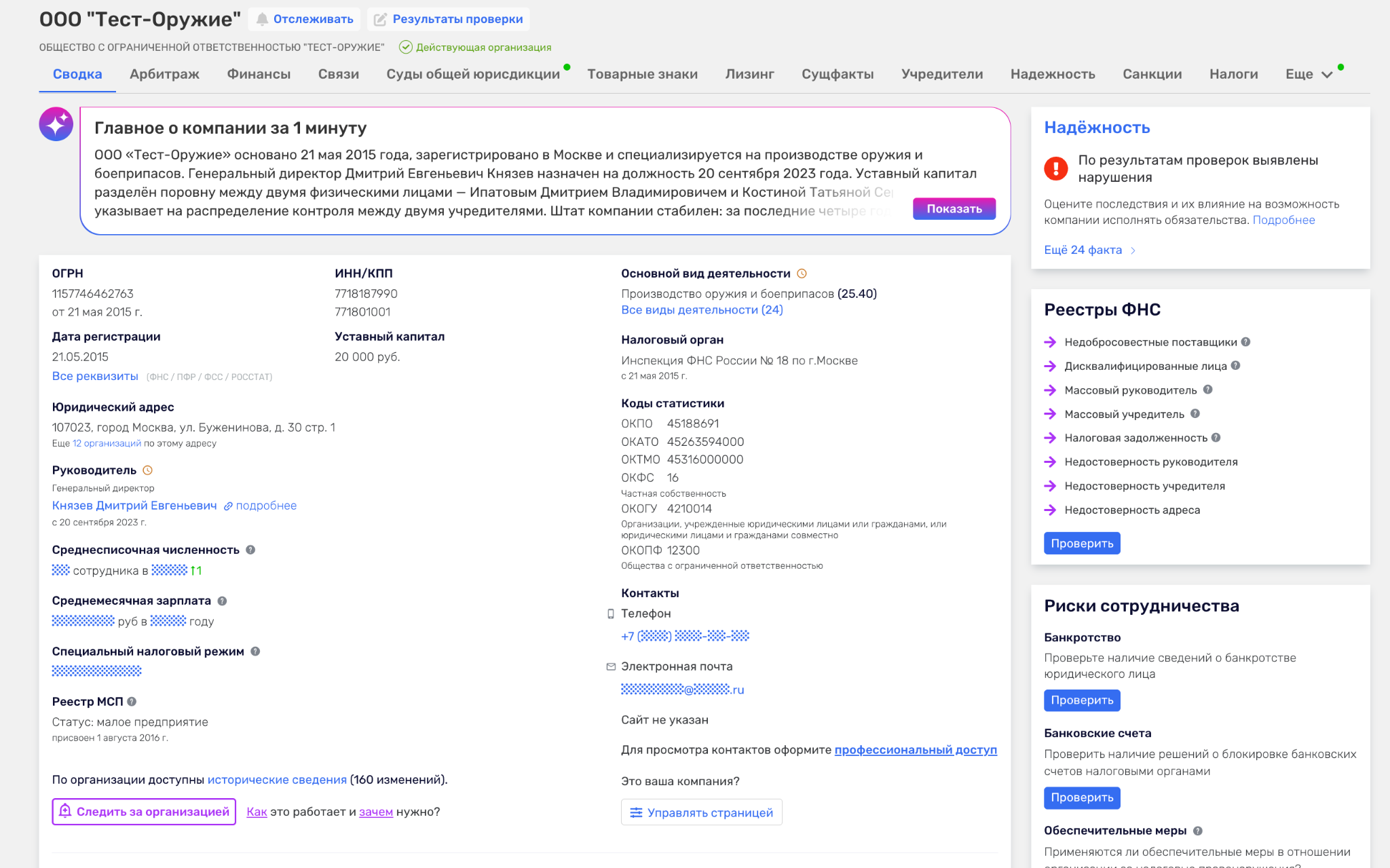Click Управлять страницей button
The image size is (1390, 868).
[x=701, y=812]
